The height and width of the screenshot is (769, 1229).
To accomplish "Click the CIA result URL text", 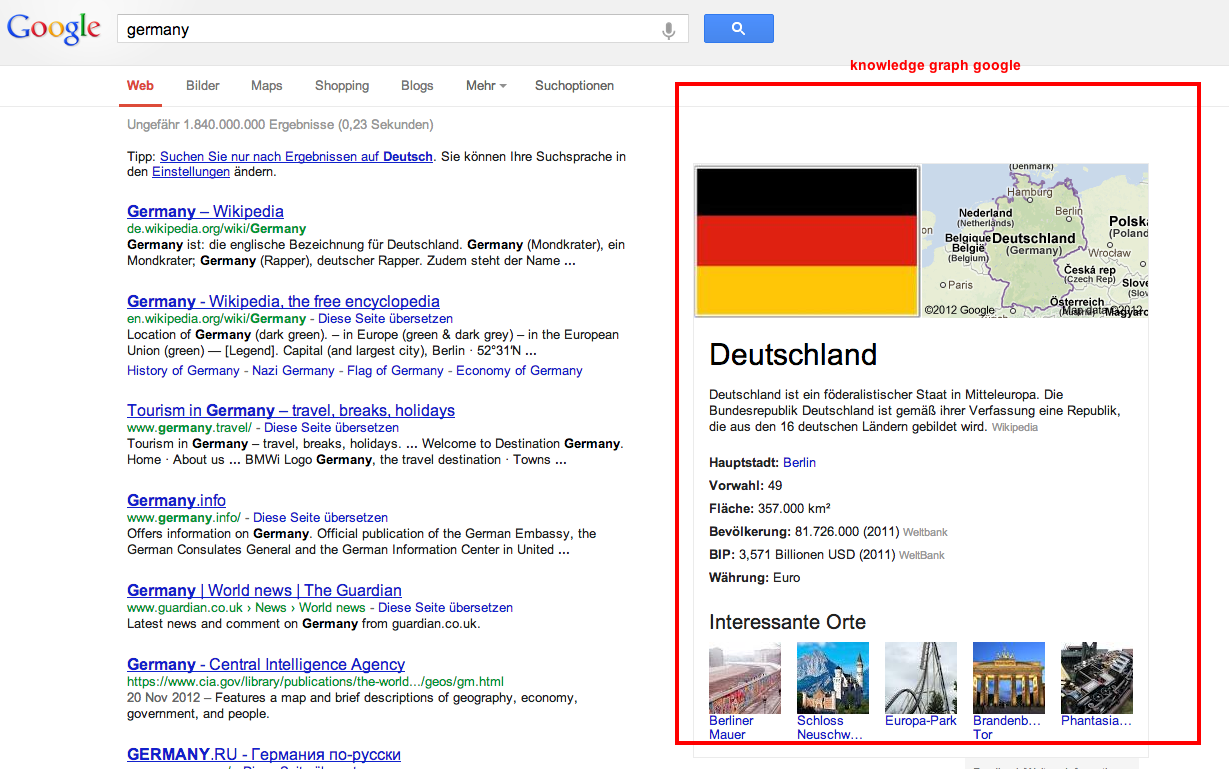I will coord(315,681).
